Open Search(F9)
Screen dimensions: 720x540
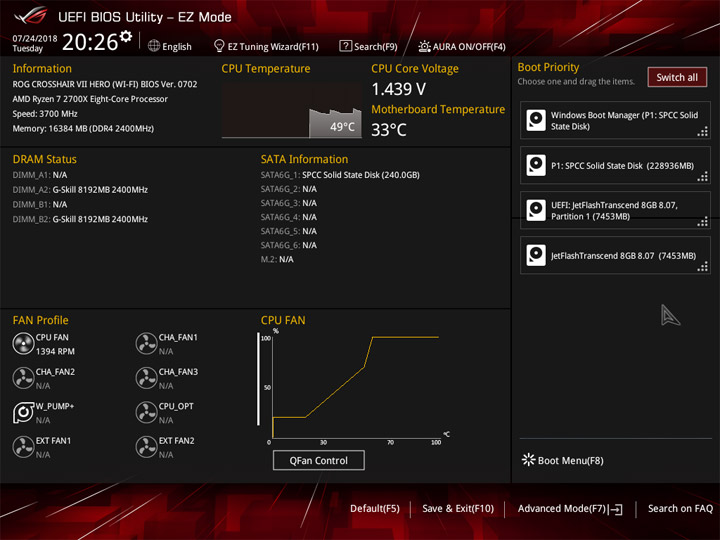point(368,46)
